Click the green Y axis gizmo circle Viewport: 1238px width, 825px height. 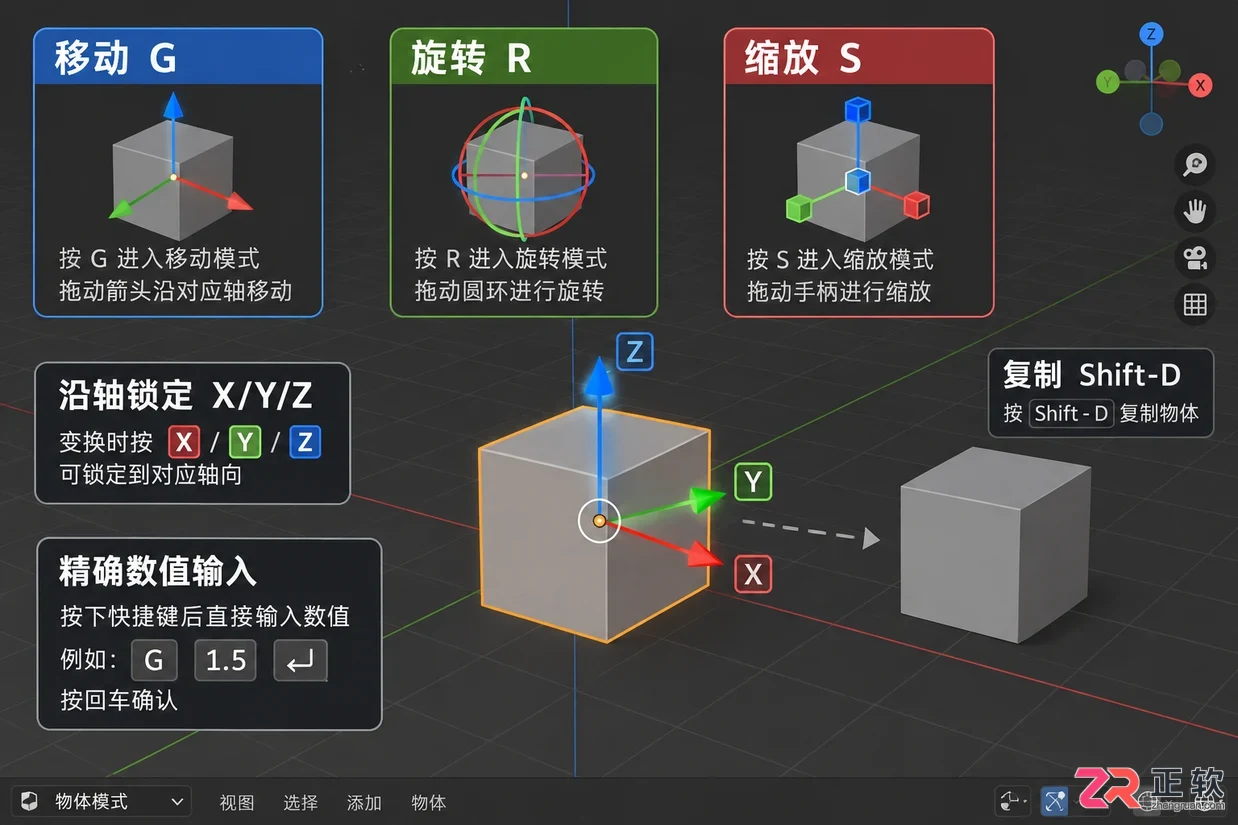pos(1106,82)
